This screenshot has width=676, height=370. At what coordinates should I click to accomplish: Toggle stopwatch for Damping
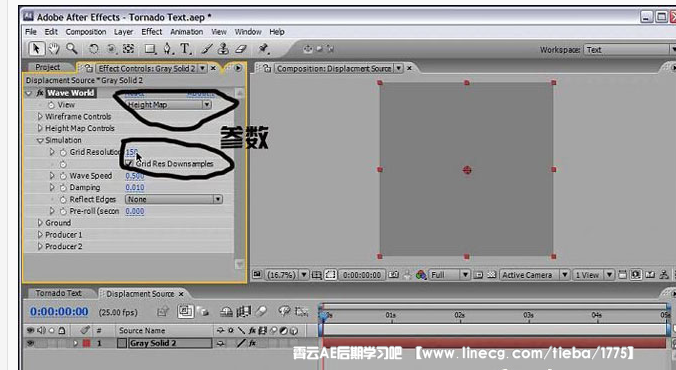pos(63,187)
